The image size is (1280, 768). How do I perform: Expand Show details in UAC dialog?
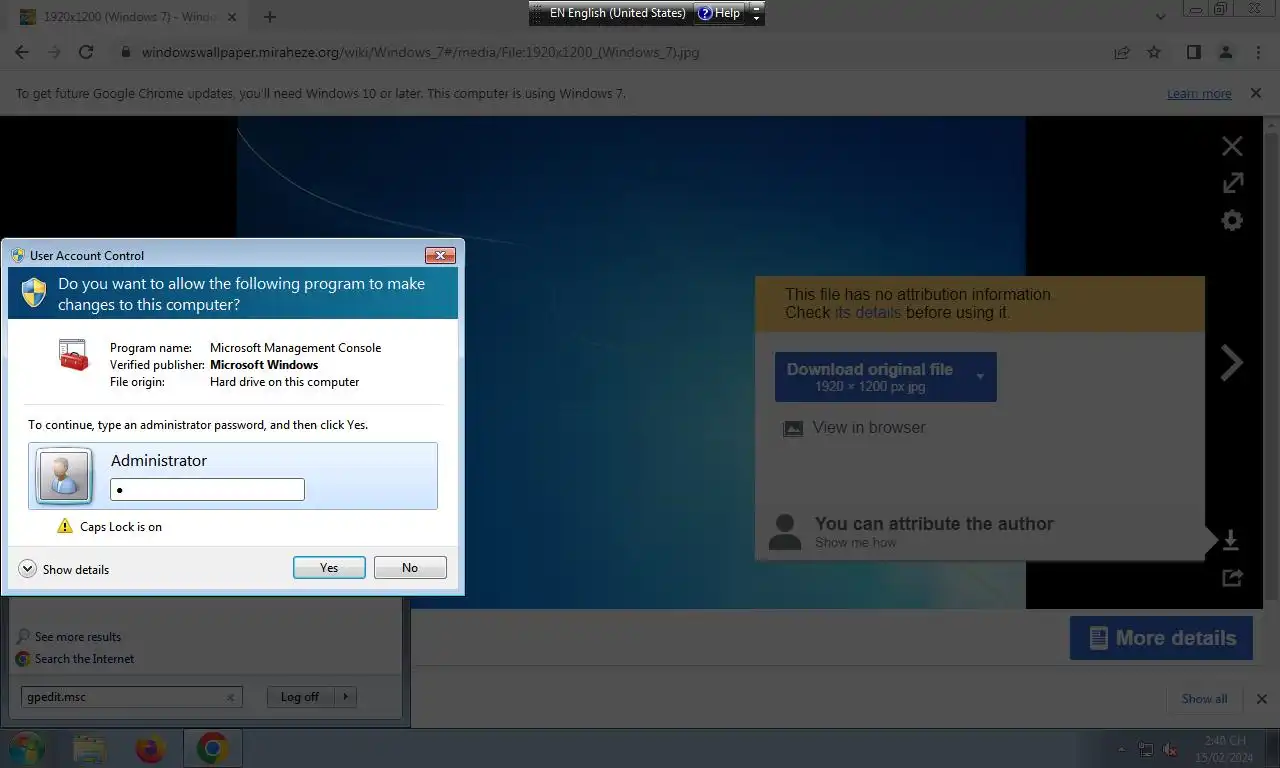[64, 569]
